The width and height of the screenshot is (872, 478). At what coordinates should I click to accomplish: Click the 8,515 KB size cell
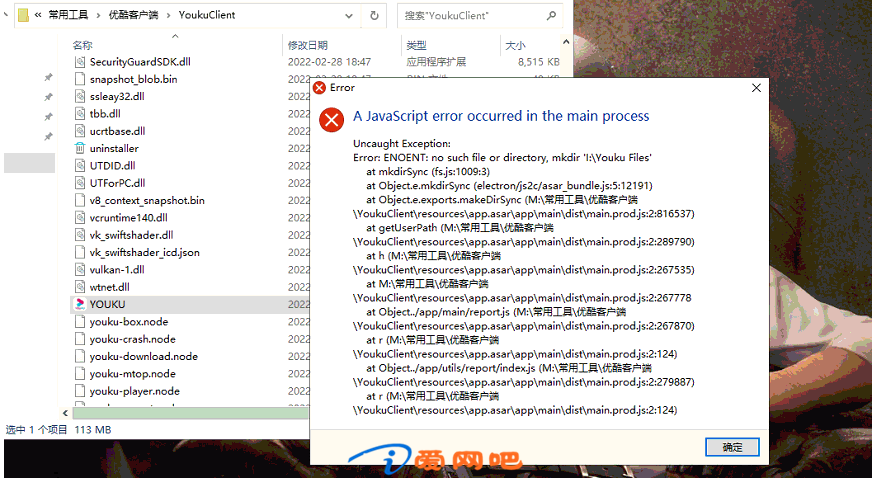pos(539,62)
